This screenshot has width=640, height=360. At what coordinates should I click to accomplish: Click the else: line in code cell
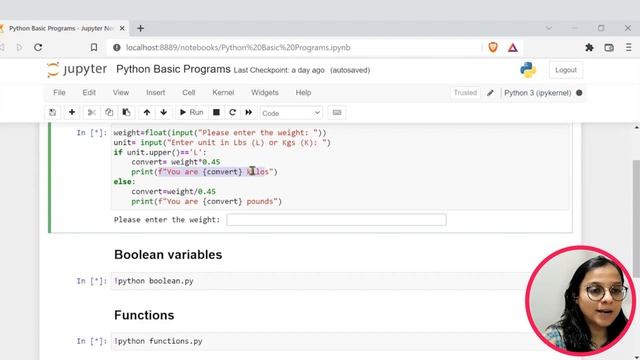124,182
